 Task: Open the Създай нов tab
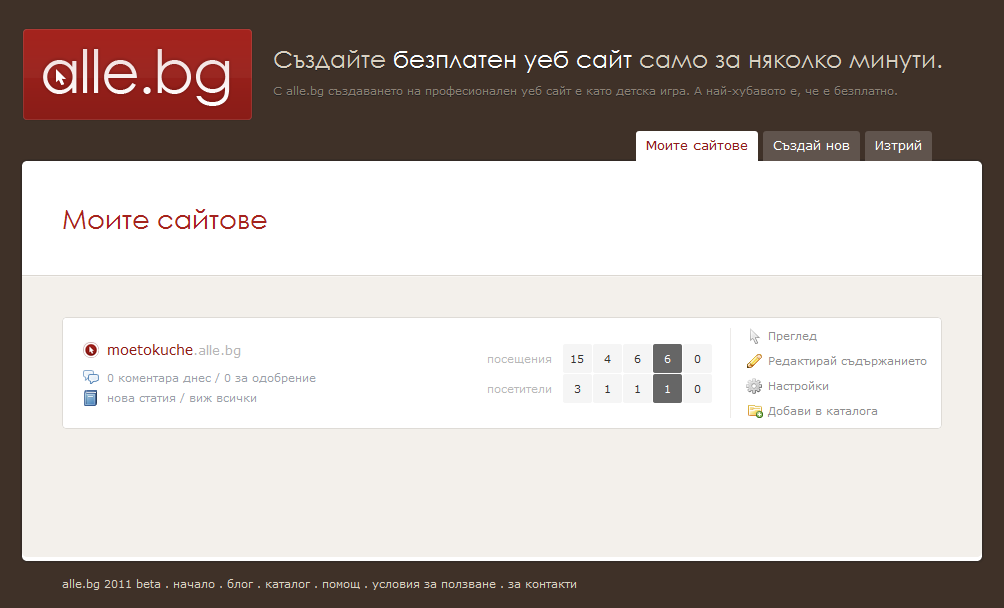pyautogui.click(x=811, y=146)
